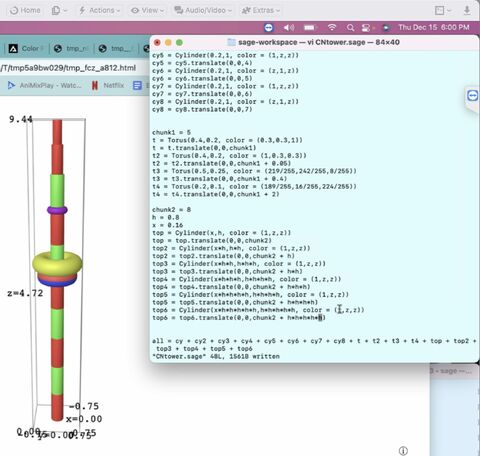Open the Actions dropdown menu
The height and width of the screenshot is (456, 480).
(99, 10)
